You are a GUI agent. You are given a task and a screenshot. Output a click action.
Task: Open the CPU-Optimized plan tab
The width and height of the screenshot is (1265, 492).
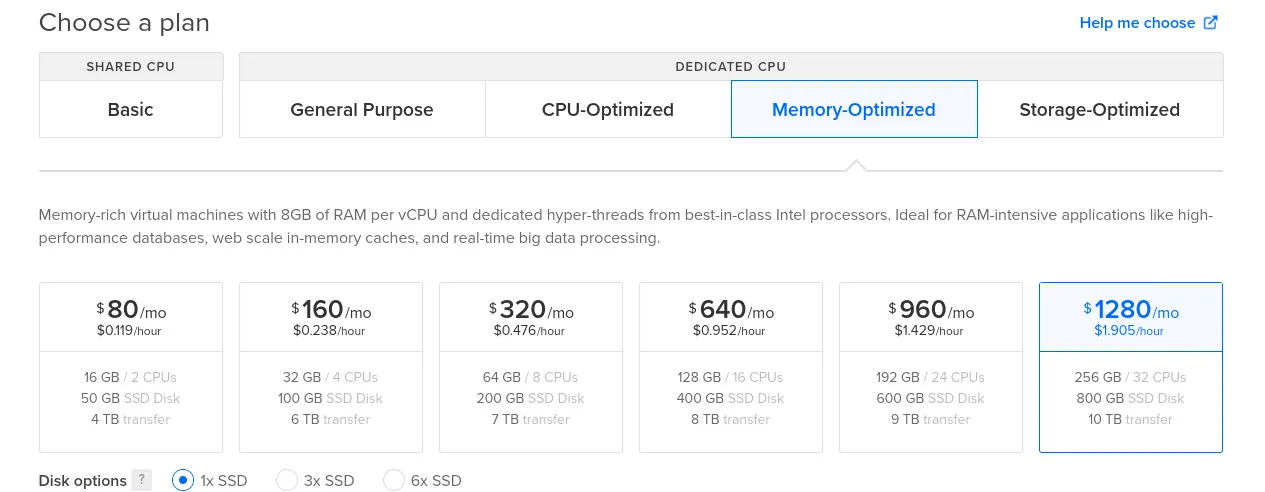(x=608, y=110)
